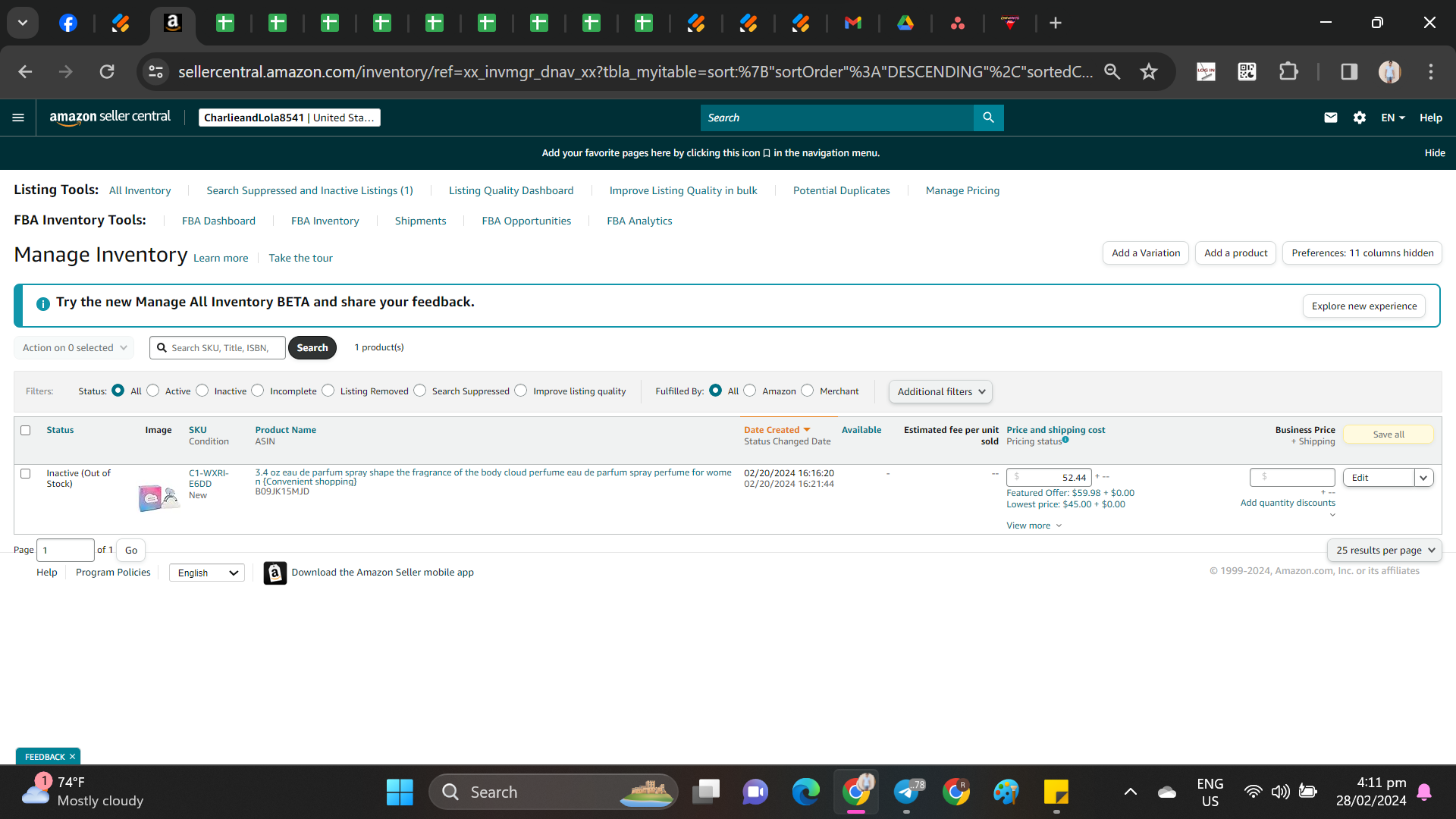Open FBA Analytics
The width and height of the screenshot is (1456, 819).
click(x=639, y=221)
